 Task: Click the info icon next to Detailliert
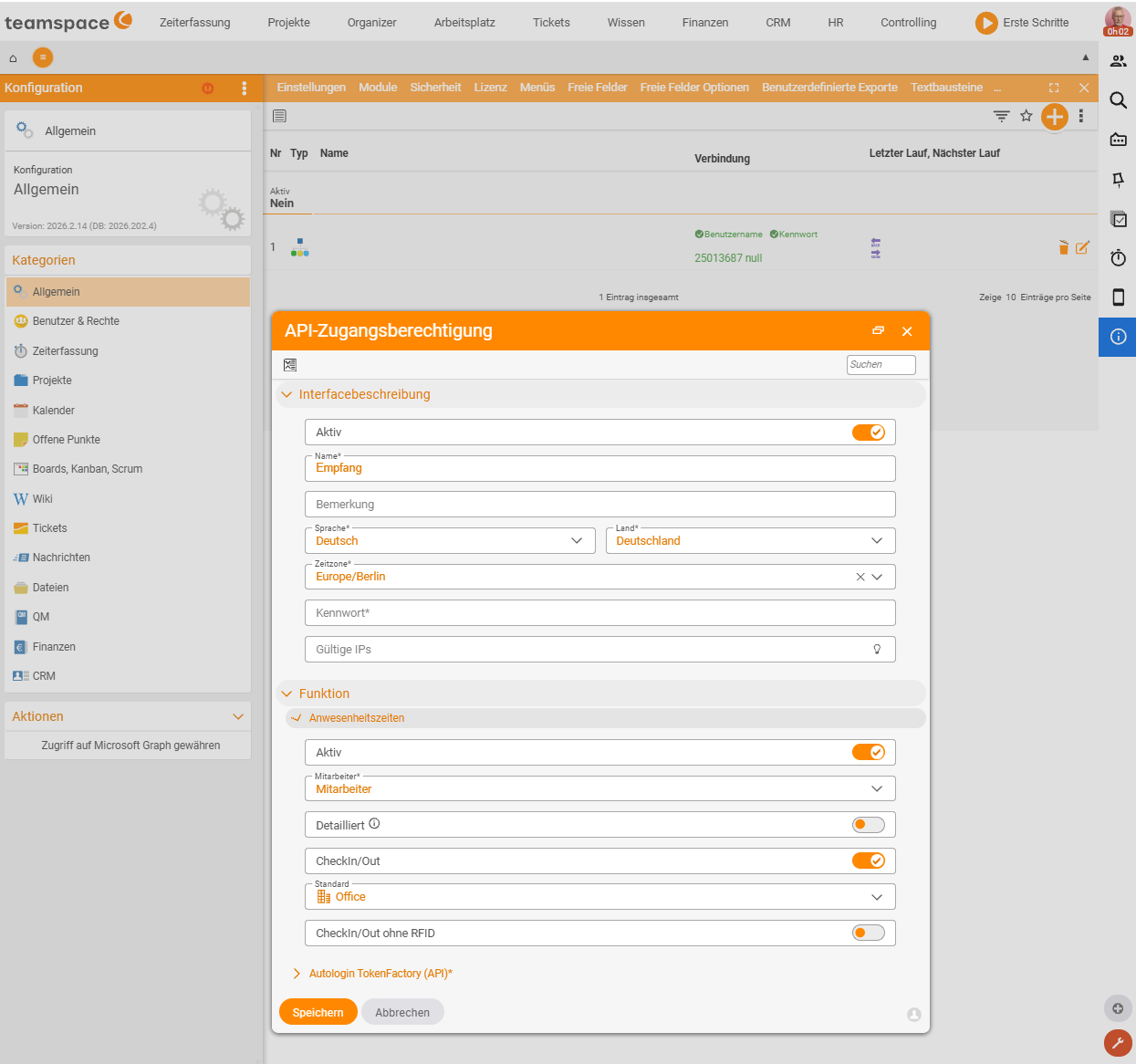click(x=374, y=824)
